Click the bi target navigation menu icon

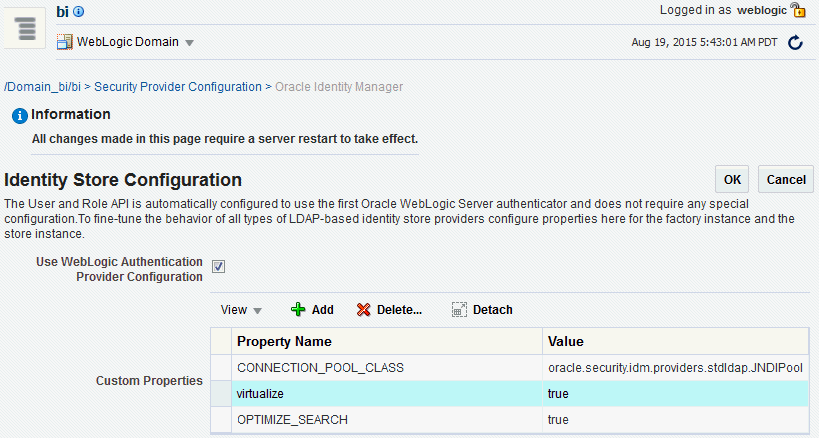(26, 27)
